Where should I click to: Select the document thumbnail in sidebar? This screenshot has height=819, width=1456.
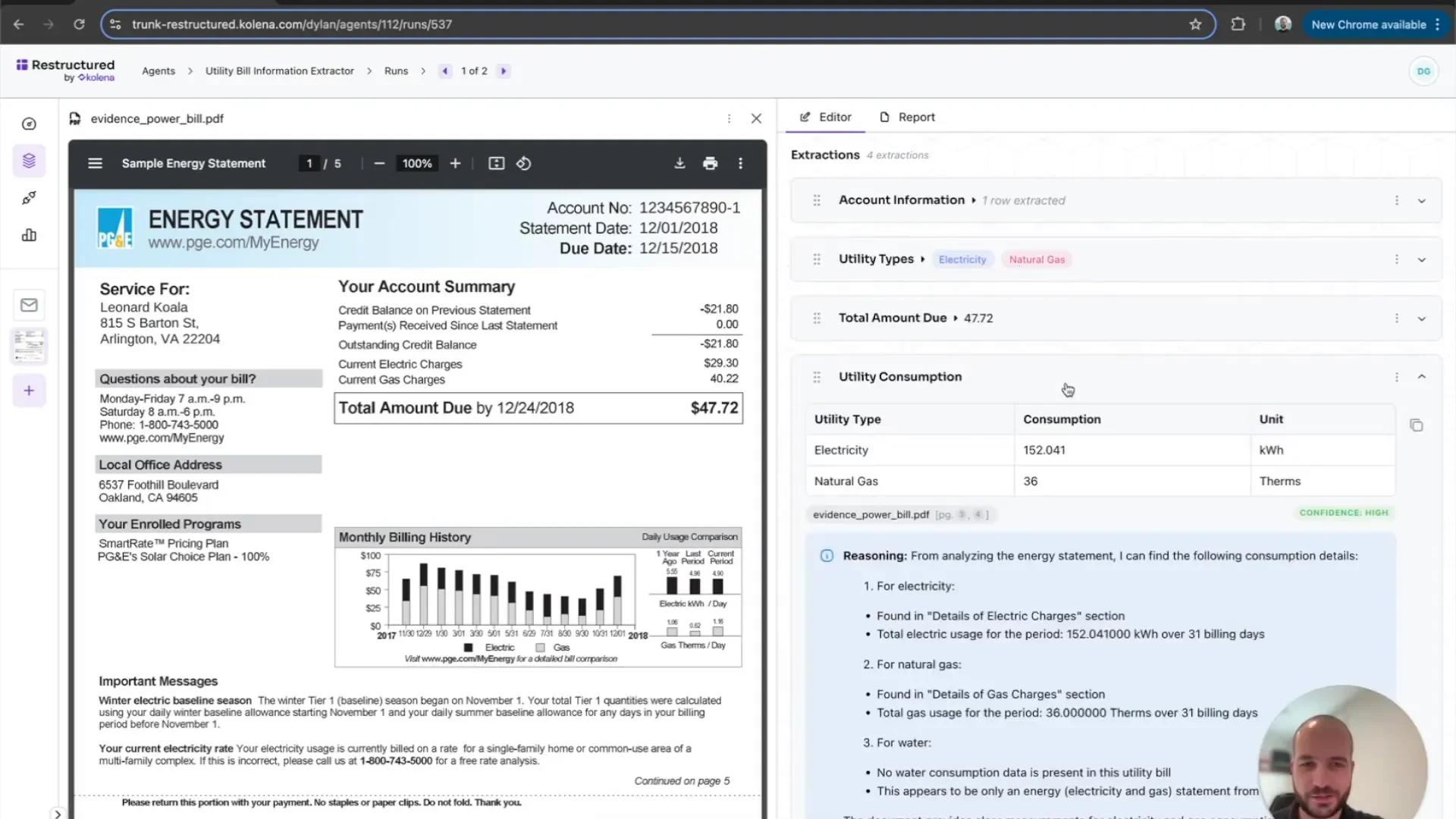(29, 347)
